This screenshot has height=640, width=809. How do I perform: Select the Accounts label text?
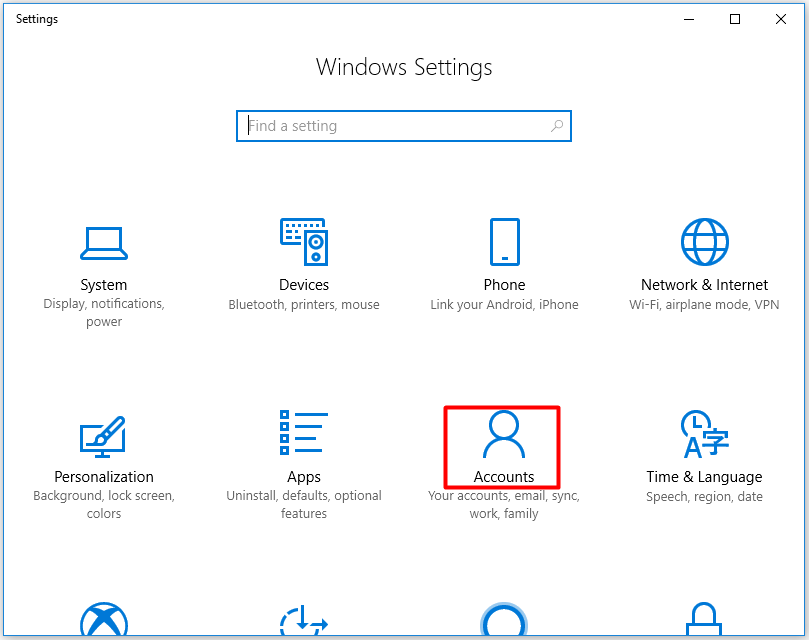point(502,477)
